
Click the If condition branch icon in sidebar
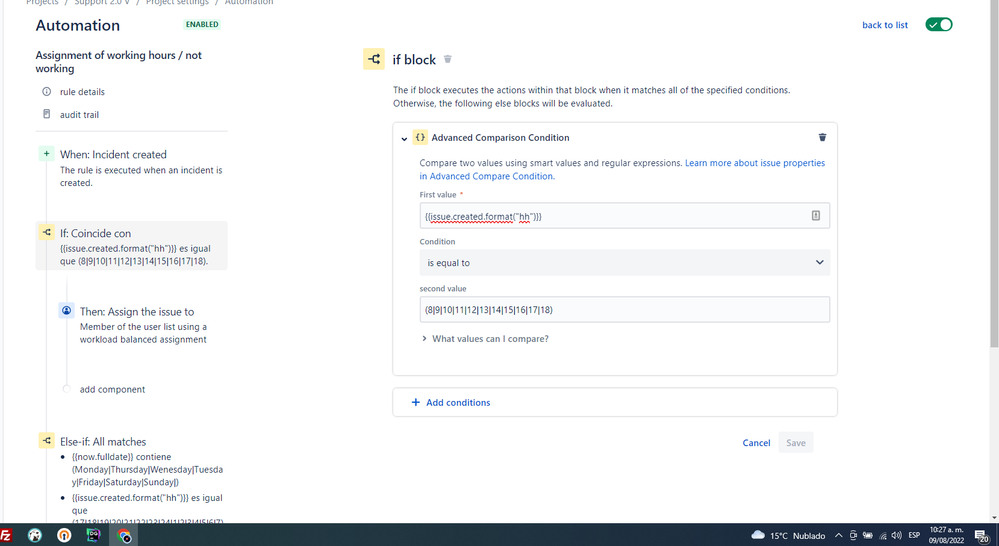(x=47, y=233)
